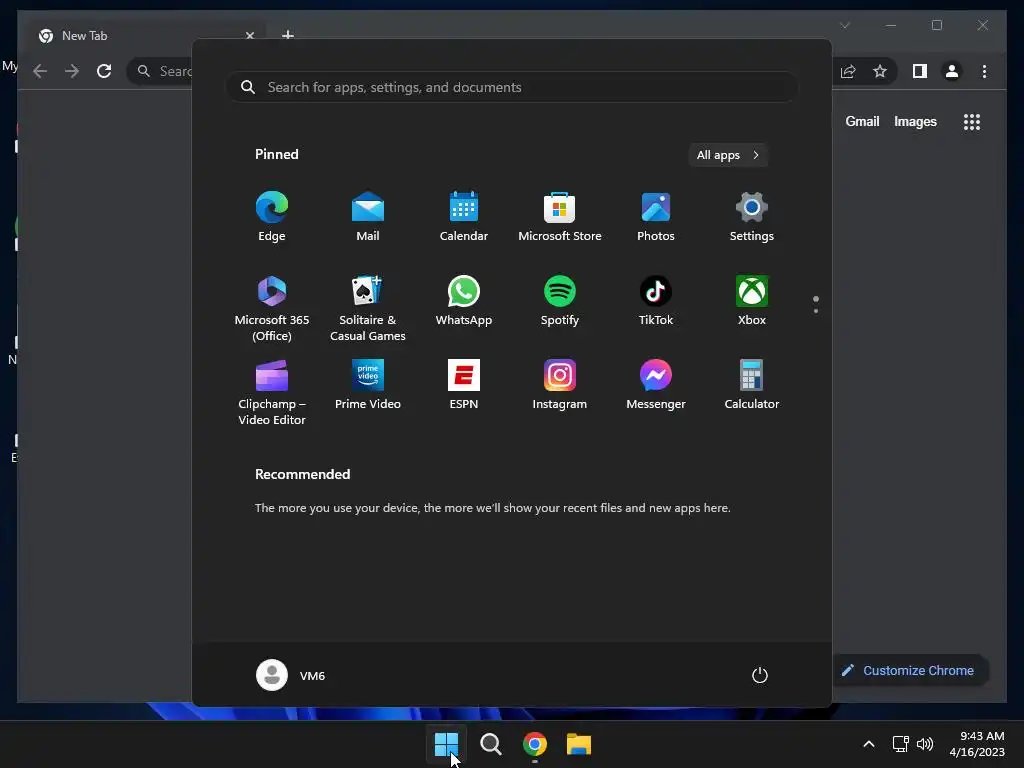Go to next page of pinned apps
The width and height of the screenshot is (1024, 768).
click(x=816, y=311)
